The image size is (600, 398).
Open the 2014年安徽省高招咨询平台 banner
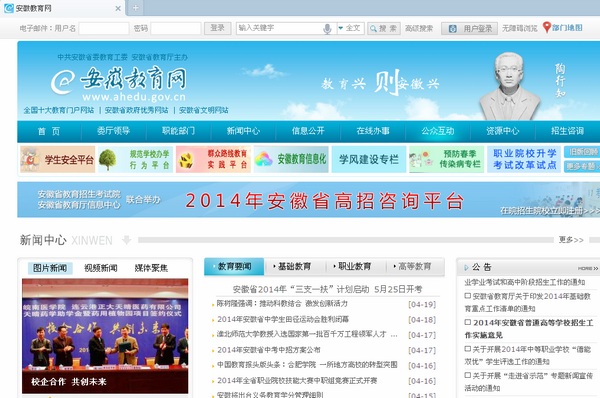pos(308,200)
